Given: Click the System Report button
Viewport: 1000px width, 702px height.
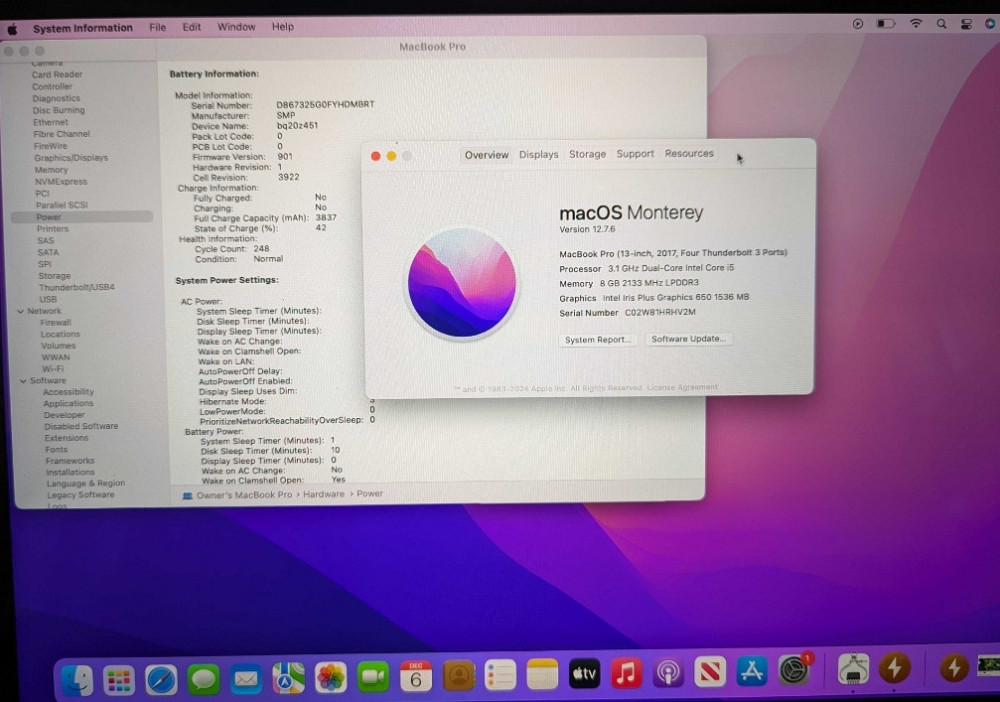Looking at the screenshot, I should click(x=596, y=339).
